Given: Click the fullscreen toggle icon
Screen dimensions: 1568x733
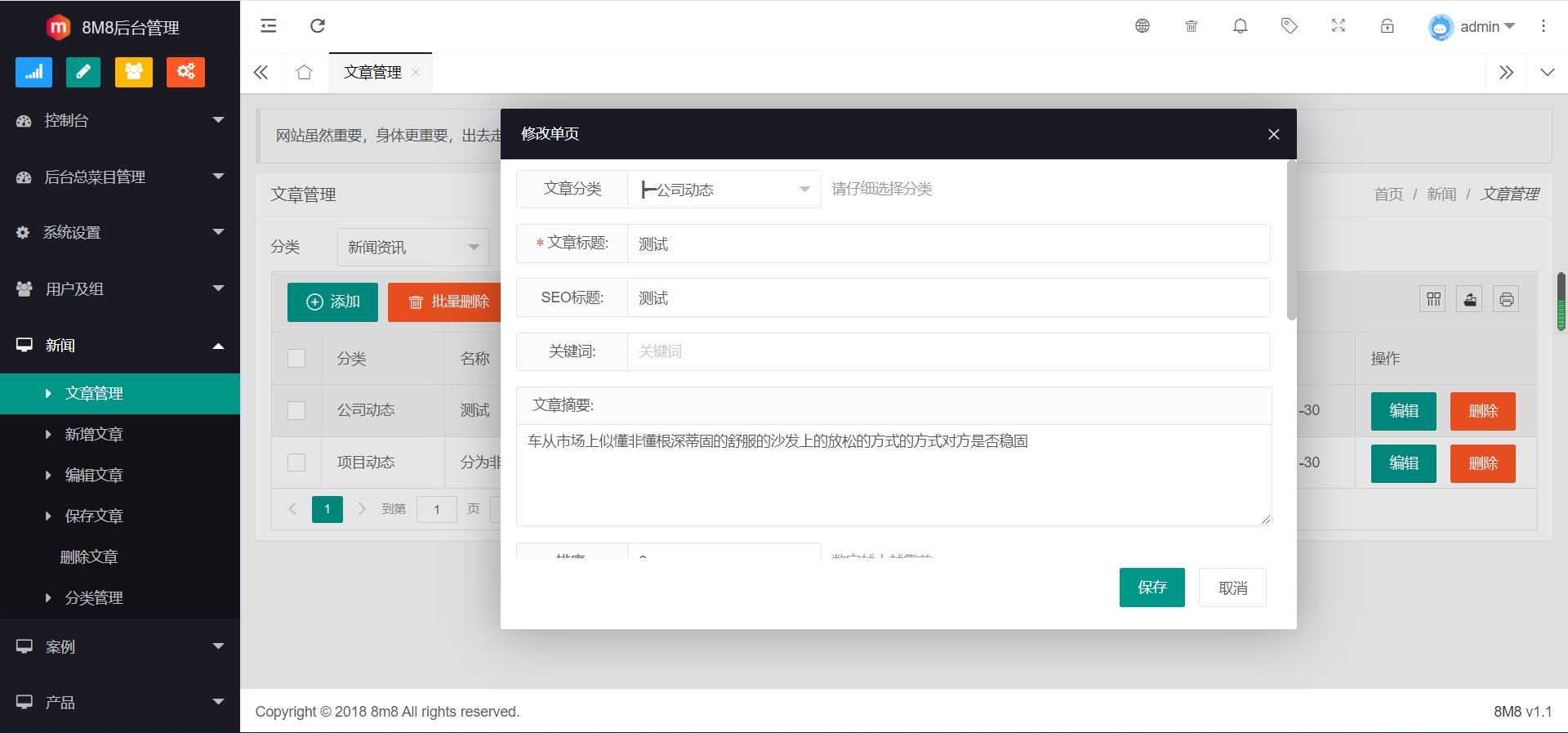Looking at the screenshot, I should [1338, 26].
